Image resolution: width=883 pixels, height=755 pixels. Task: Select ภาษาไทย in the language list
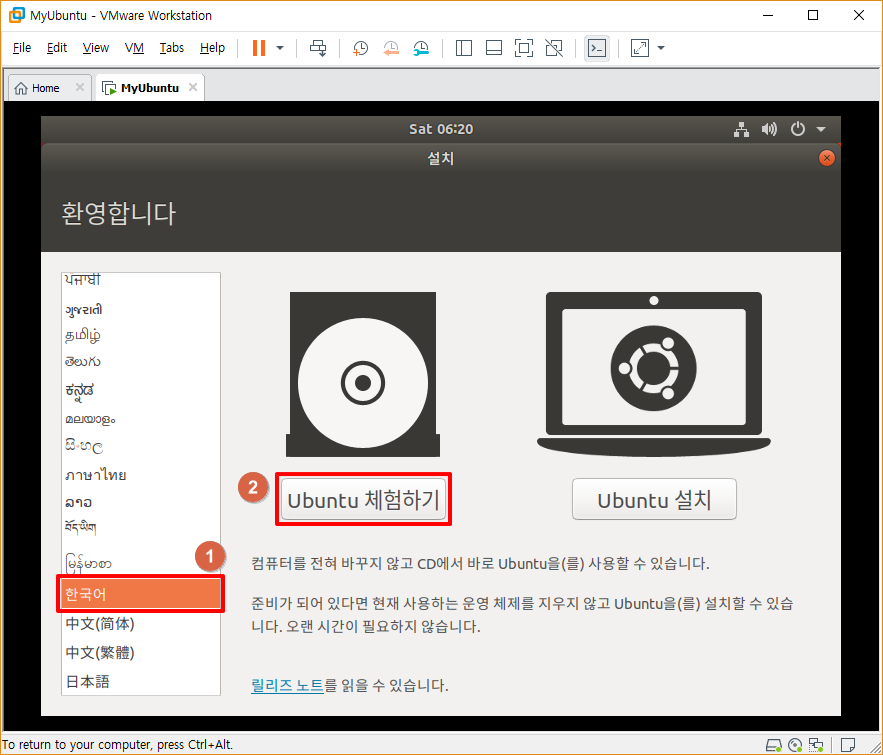141,475
